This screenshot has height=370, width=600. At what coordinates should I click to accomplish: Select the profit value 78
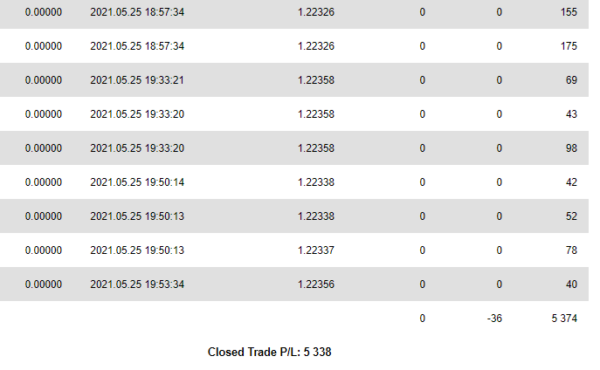[571, 250]
